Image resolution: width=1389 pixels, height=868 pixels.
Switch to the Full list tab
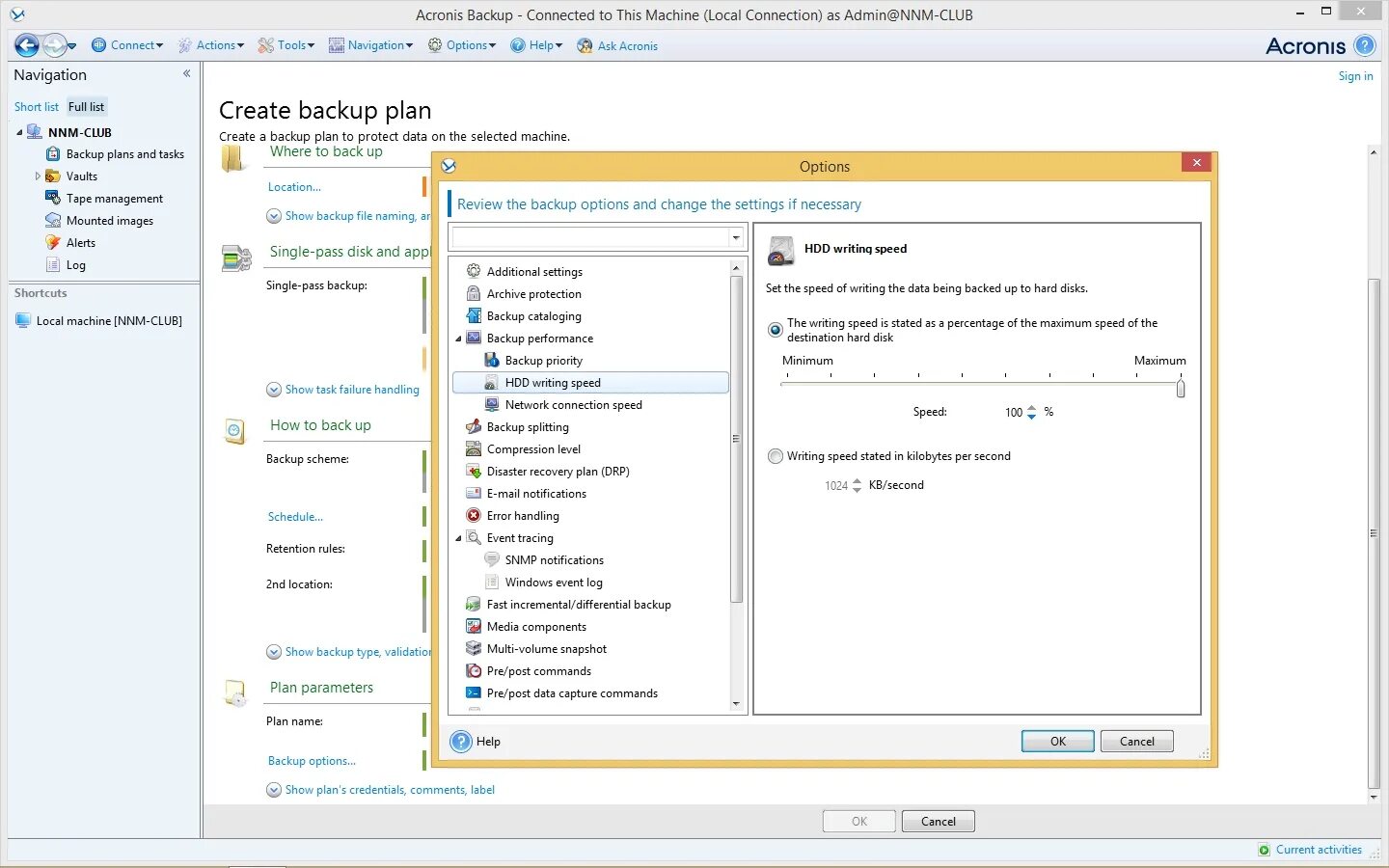(86, 107)
